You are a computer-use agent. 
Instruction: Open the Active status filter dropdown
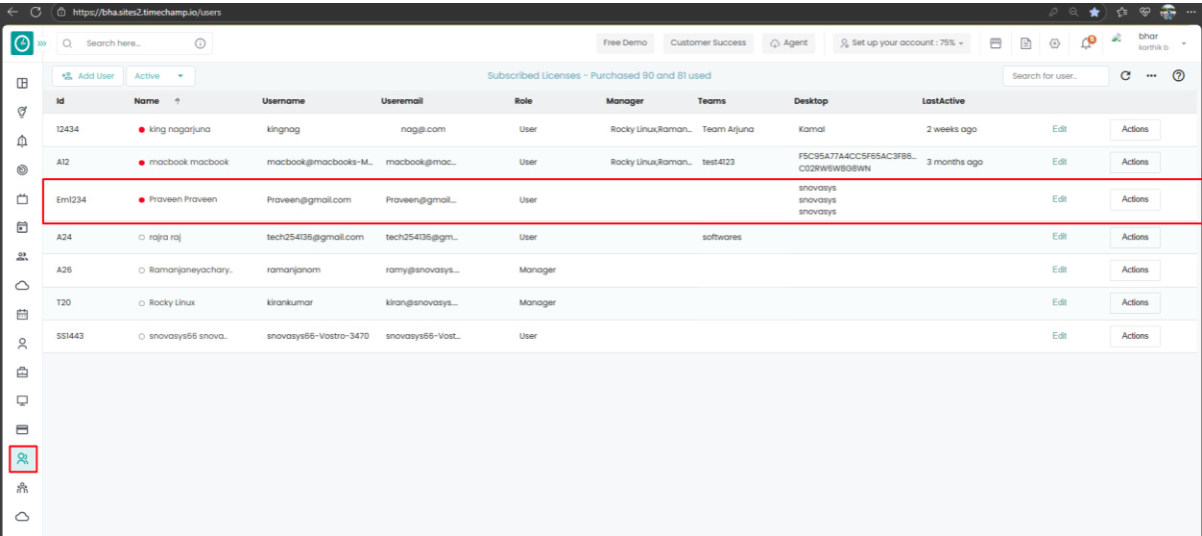coord(160,76)
